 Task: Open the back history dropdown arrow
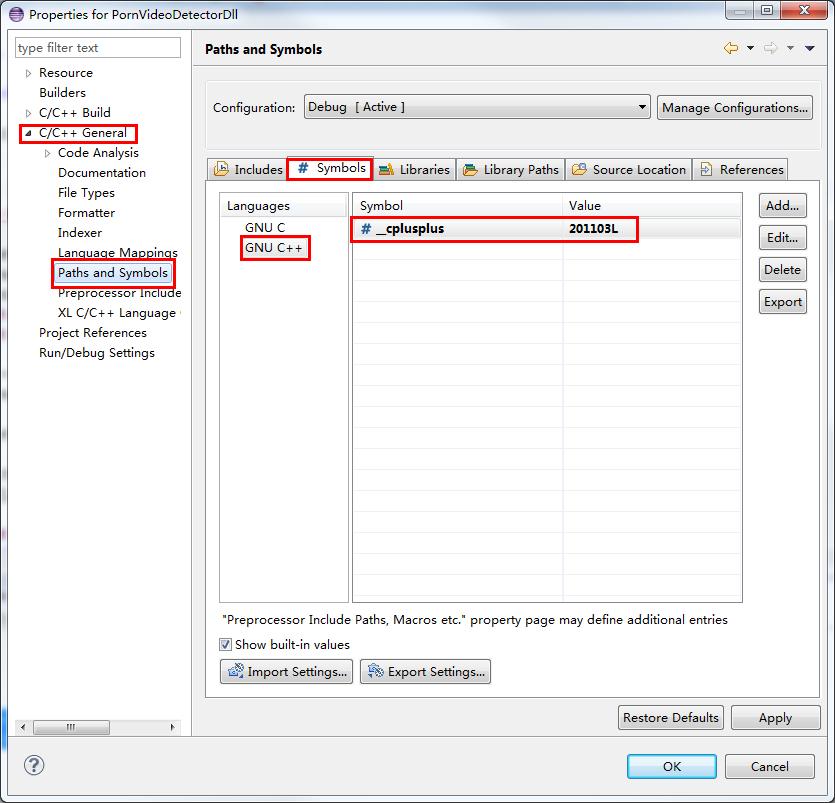tap(750, 48)
